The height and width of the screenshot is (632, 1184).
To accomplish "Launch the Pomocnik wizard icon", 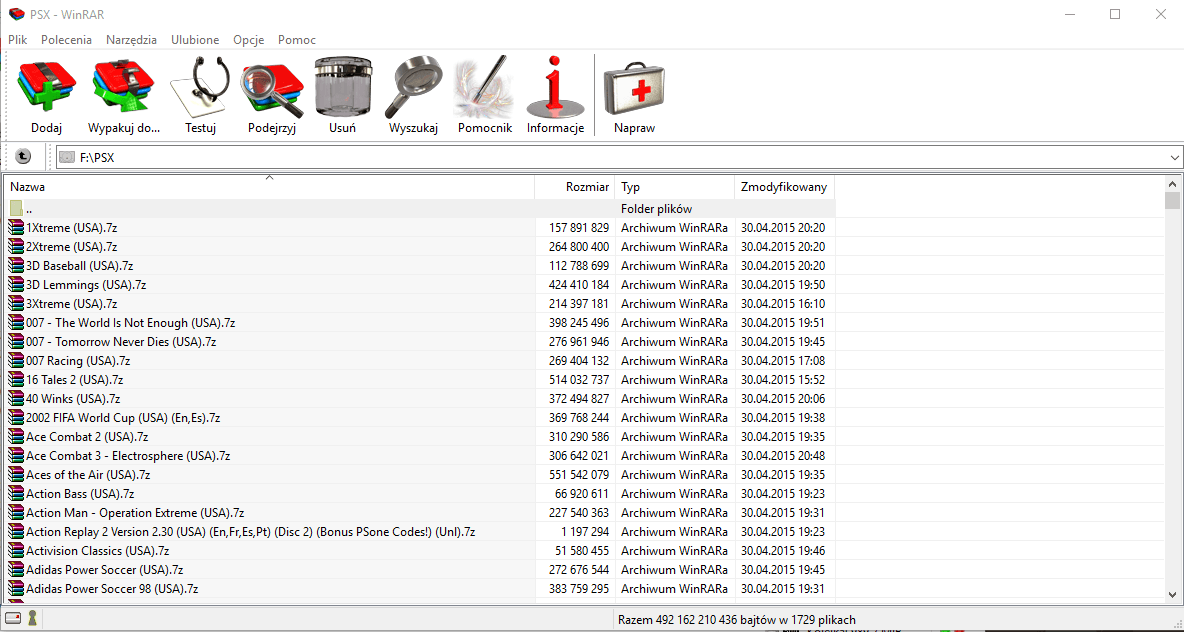I will click(485, 86).
